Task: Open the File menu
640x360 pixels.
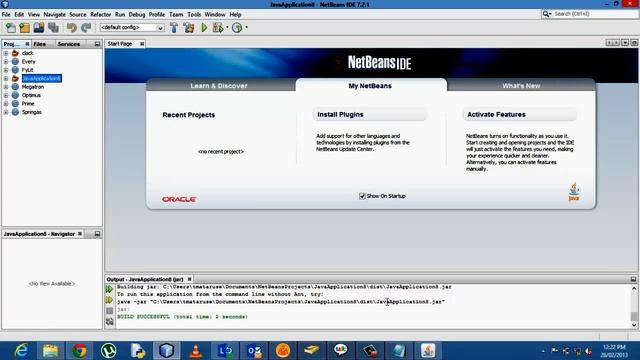Action: click(6, 14)
